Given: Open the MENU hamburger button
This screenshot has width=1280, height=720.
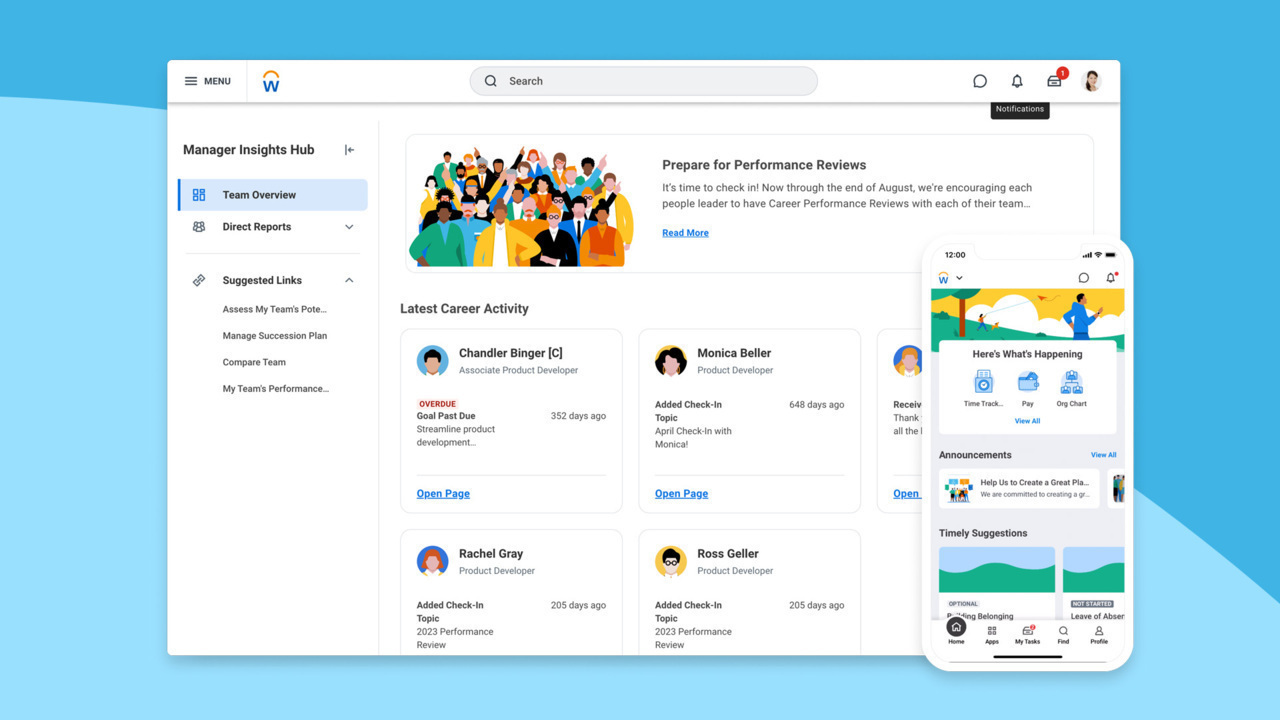Looking at the screenshot, I should (207, 81).
